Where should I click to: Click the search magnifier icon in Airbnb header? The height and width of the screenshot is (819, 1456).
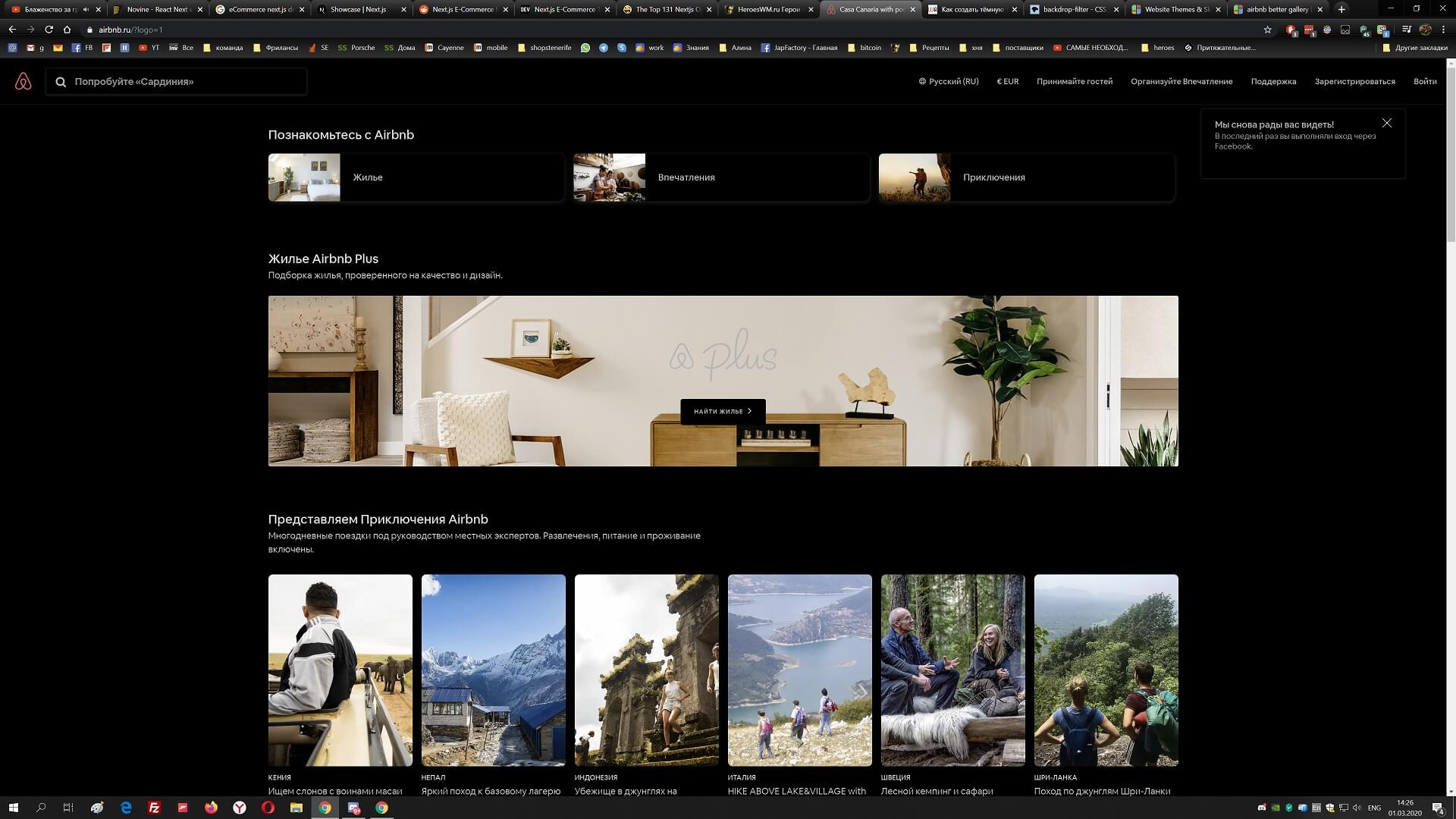tap(61, 82)
